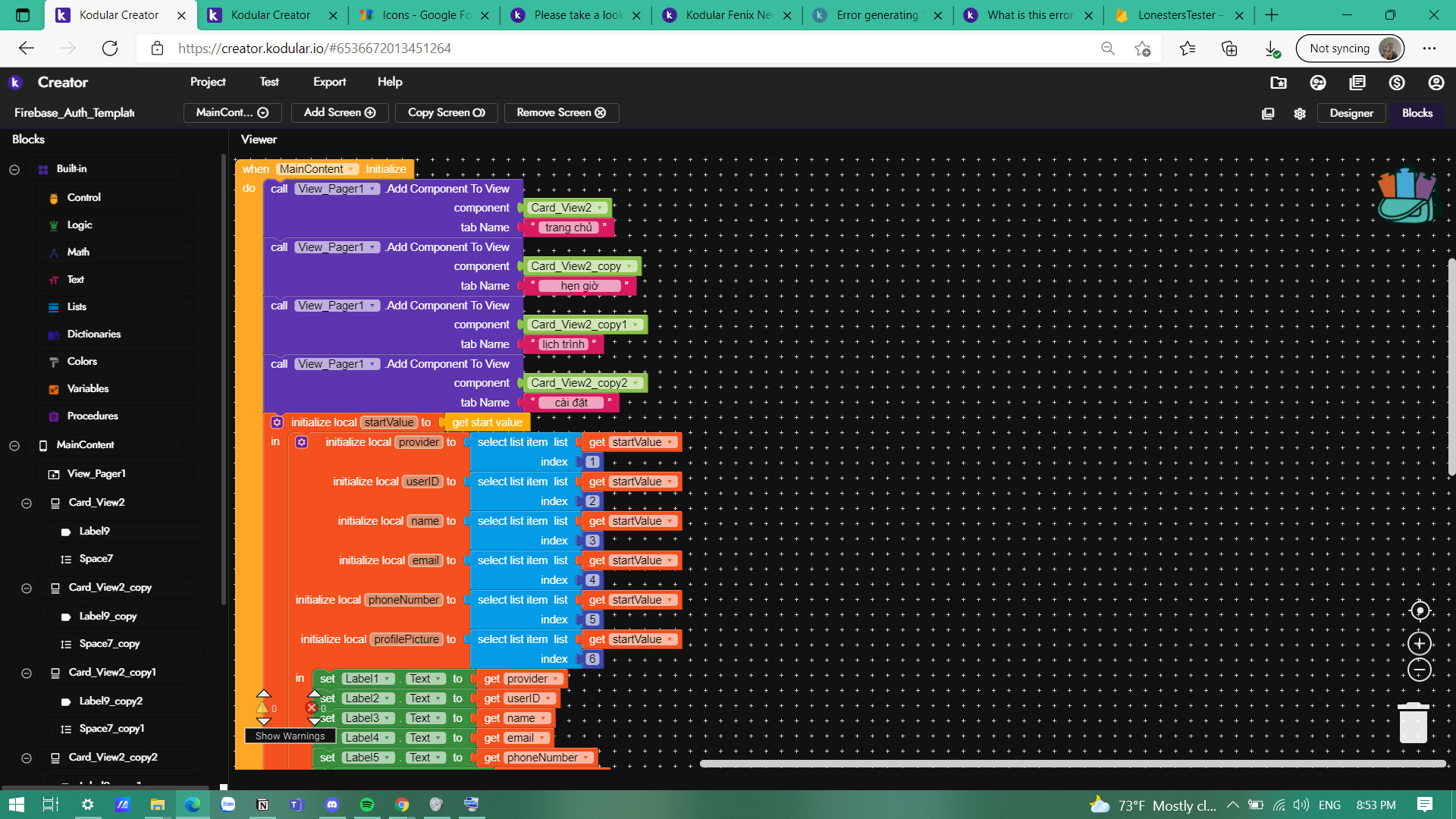This screenshot has height=819, width=1456.
Task: Open the Logic blocks drawer
Action: click(x=79, y=225)
